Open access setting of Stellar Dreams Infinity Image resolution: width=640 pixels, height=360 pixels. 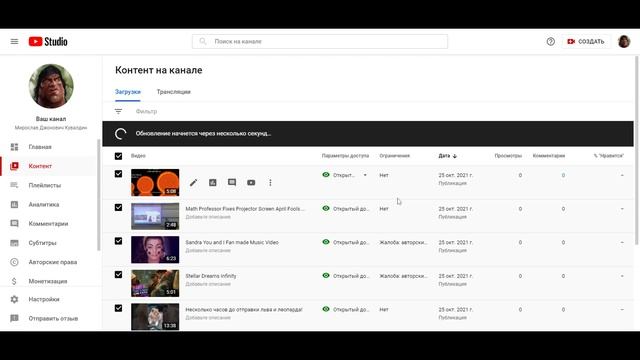tap(351, 276)
